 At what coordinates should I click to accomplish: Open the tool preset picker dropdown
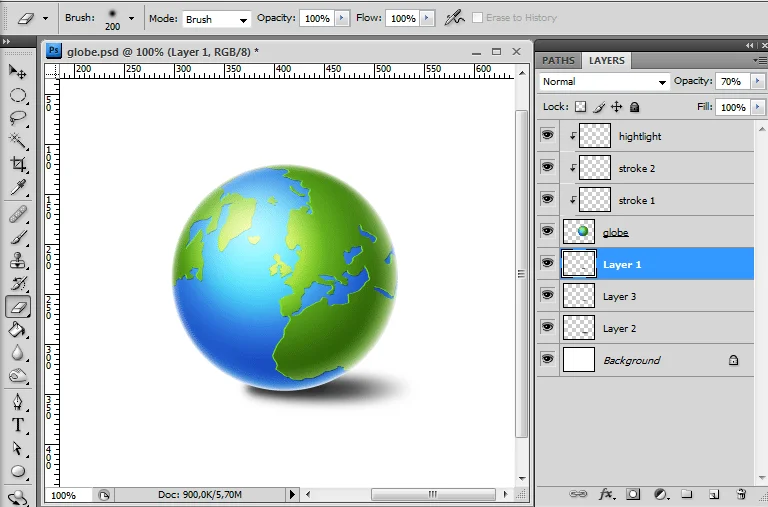click(x=46, y=19)
